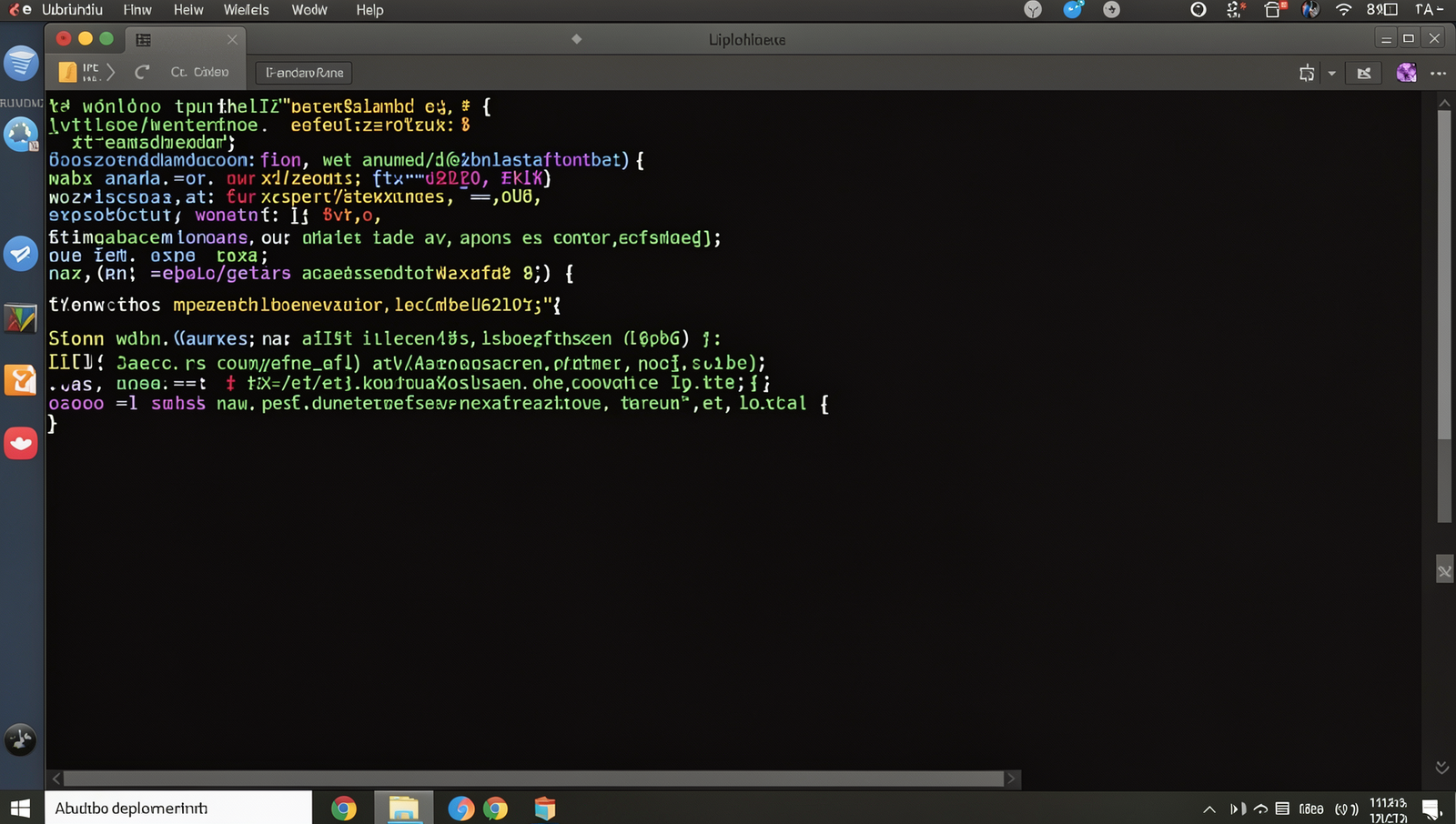Click the X marker box near scrollbar
Screen dimensions: 1456x824
click(x=1444, y=571)
